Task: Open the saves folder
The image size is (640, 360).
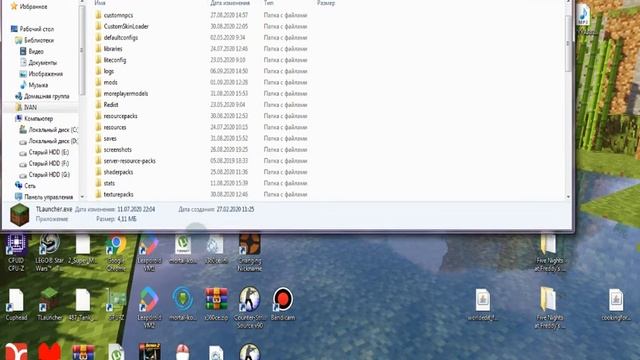Action: coord(110,138)
